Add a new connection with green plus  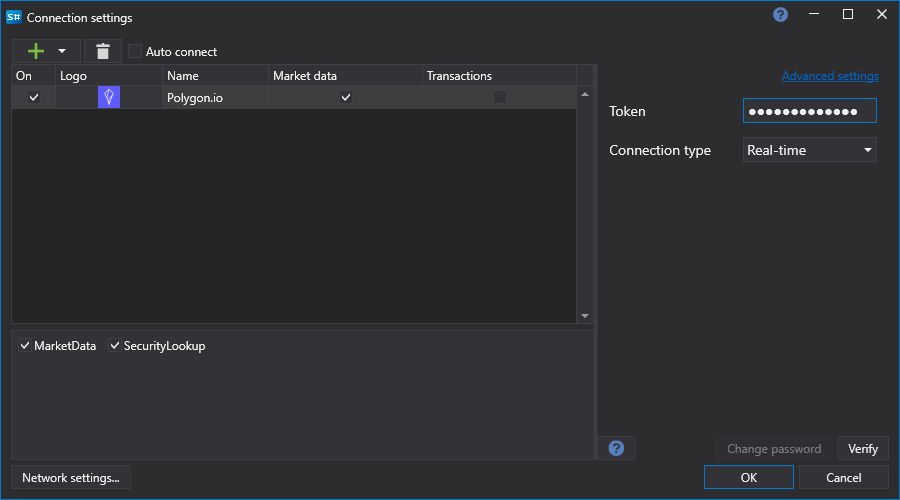coord(36,51)
